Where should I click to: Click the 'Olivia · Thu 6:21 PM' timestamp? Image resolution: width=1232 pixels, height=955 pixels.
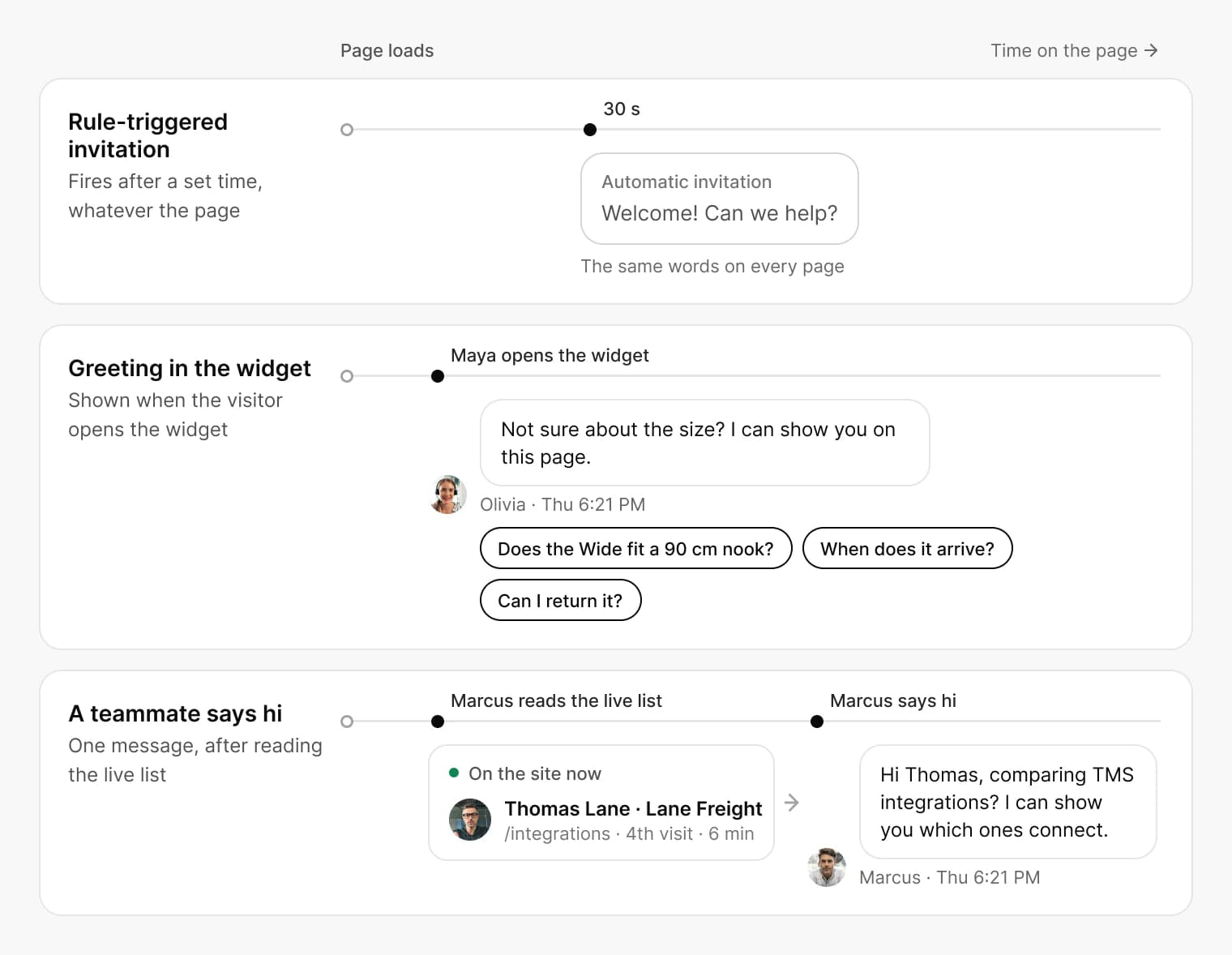pyautogui.click(x=563, y=504)
